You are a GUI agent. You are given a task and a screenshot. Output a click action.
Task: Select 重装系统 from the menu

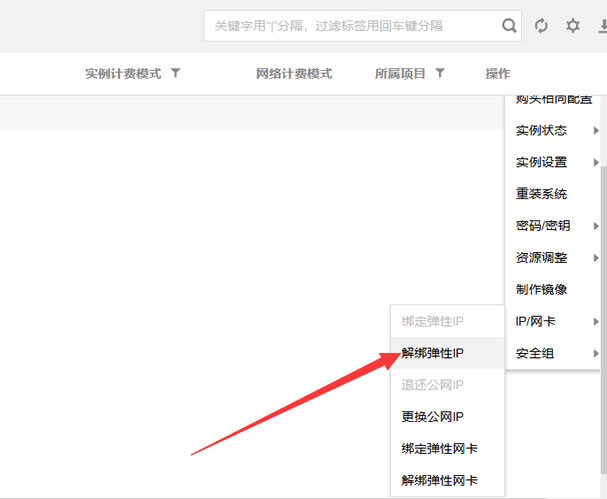pos(553,194)
